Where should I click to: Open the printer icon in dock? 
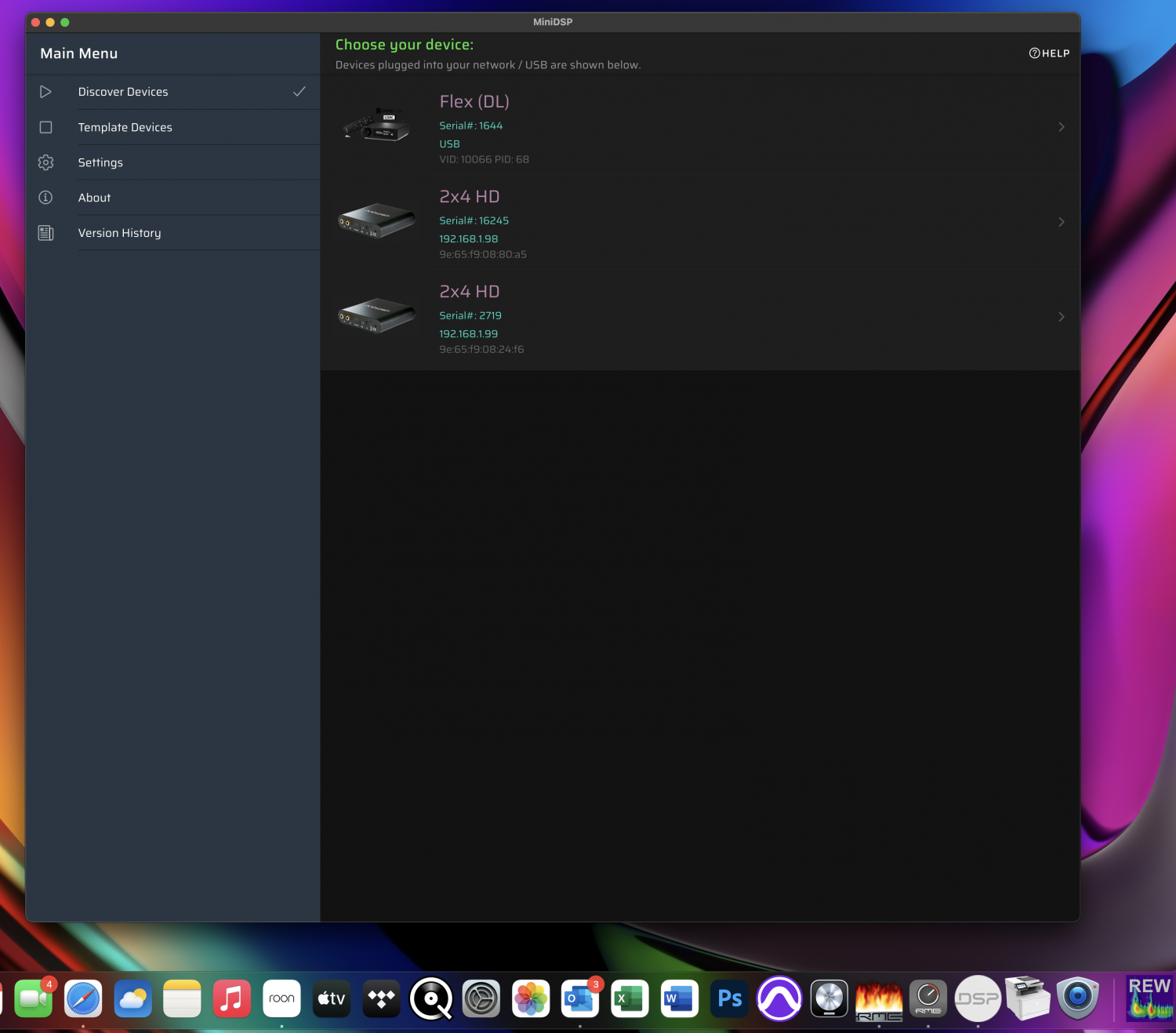(x=1028, y=998)
